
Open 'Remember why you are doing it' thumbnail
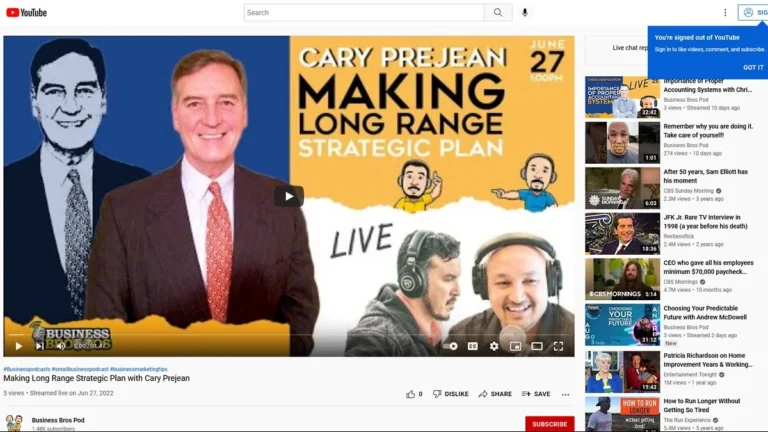click(x=622, y=143)
